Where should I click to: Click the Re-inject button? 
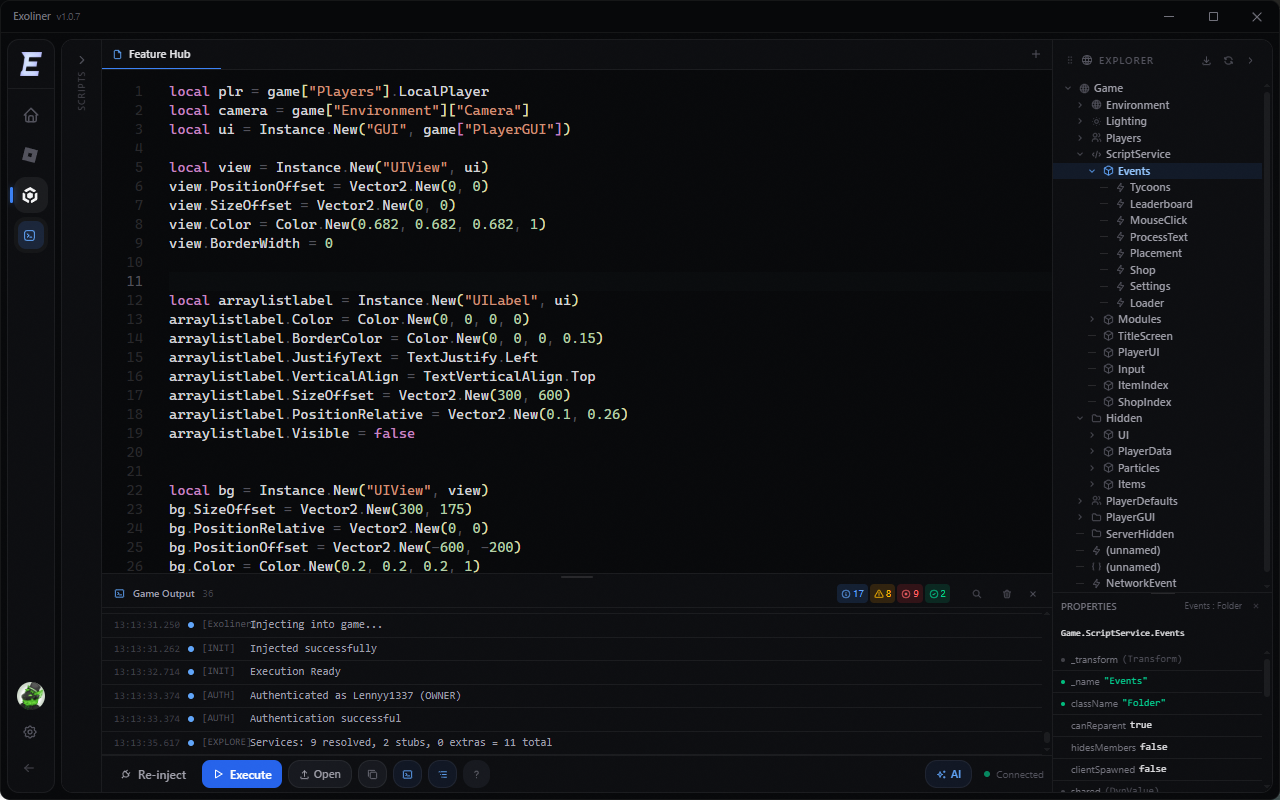[x=153, y=773]
